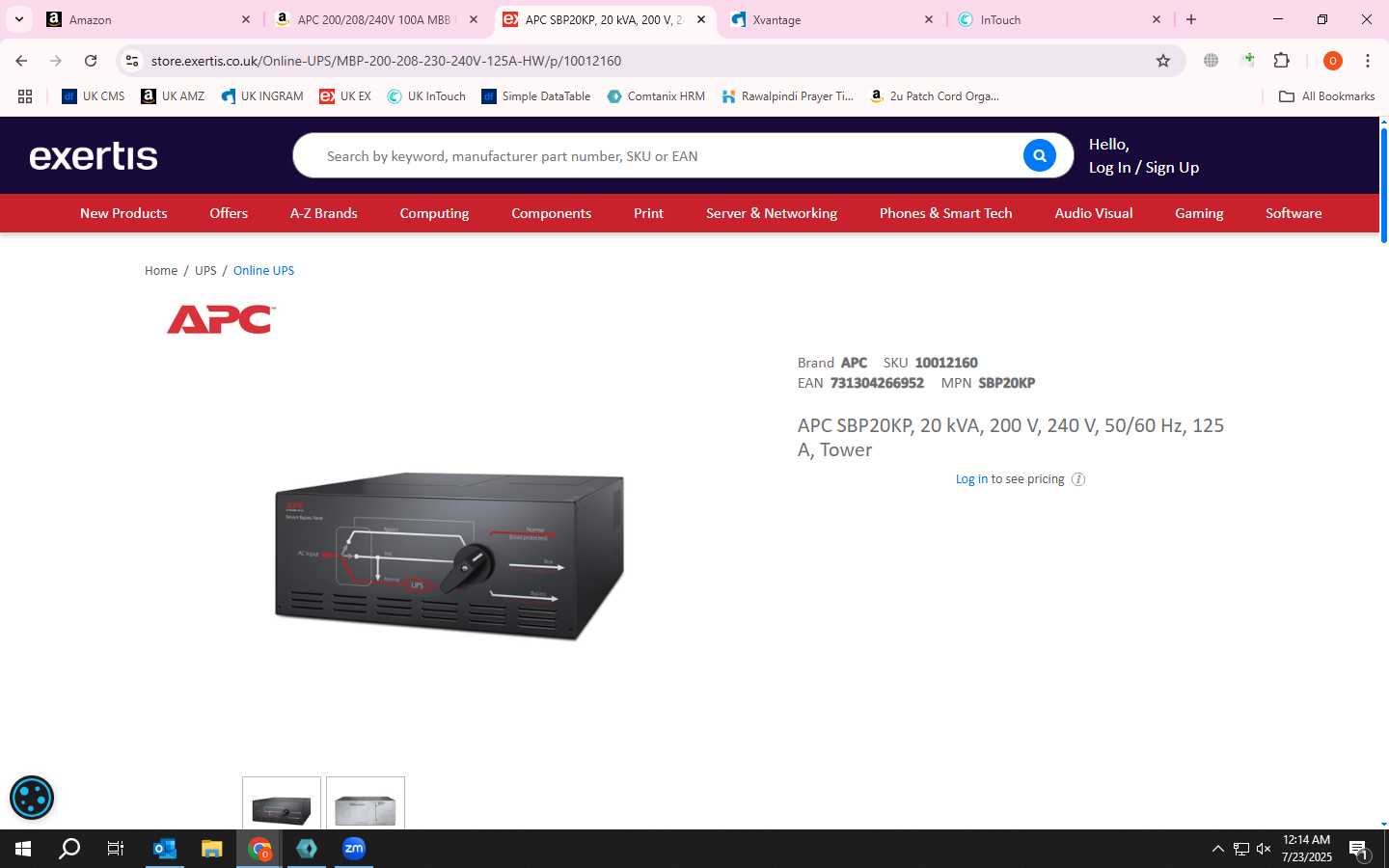
Task: Close the InTouch tab
Action: (1157, 19)
